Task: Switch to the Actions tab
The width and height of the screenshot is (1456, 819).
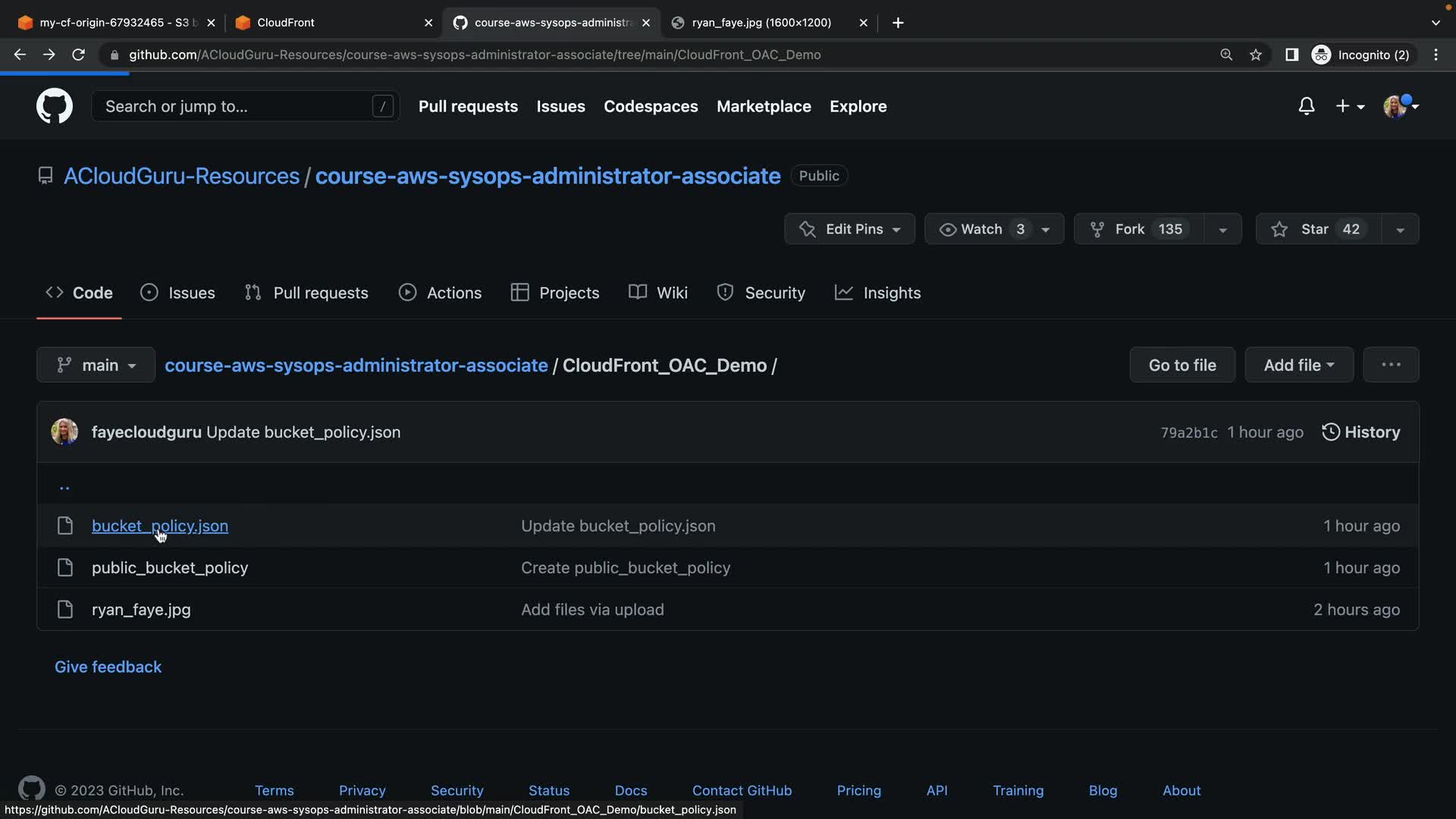Action: (x=441, y=293)
